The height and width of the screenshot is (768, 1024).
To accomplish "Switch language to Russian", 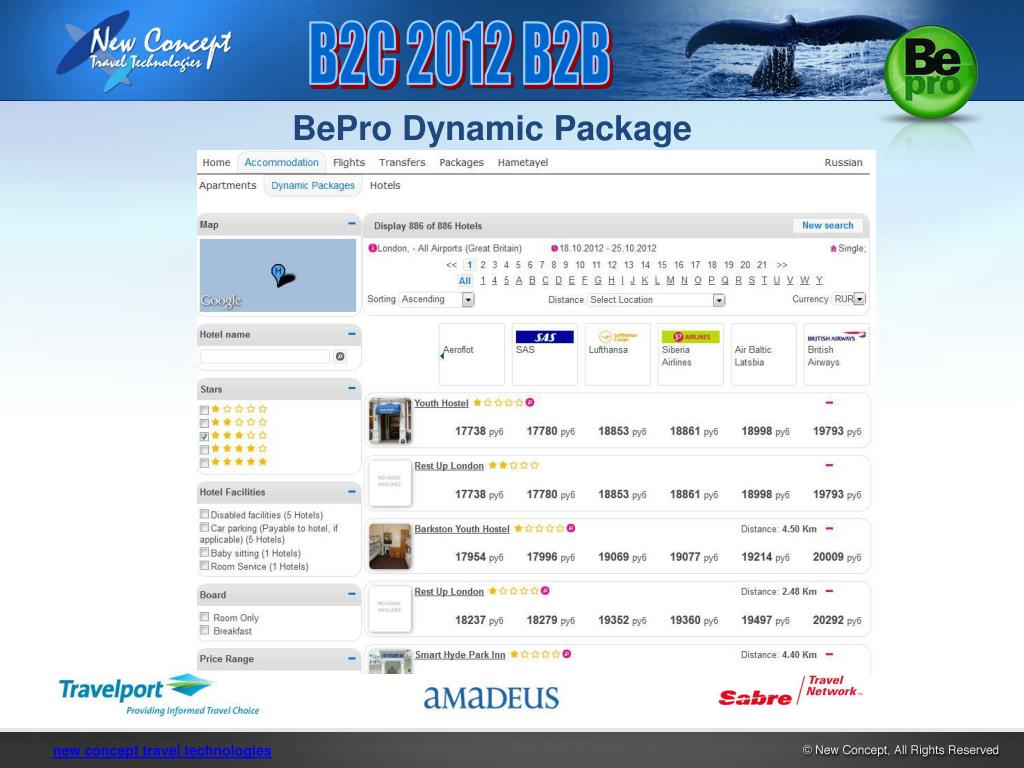I will pyautogui.click(x=843, y=163).
